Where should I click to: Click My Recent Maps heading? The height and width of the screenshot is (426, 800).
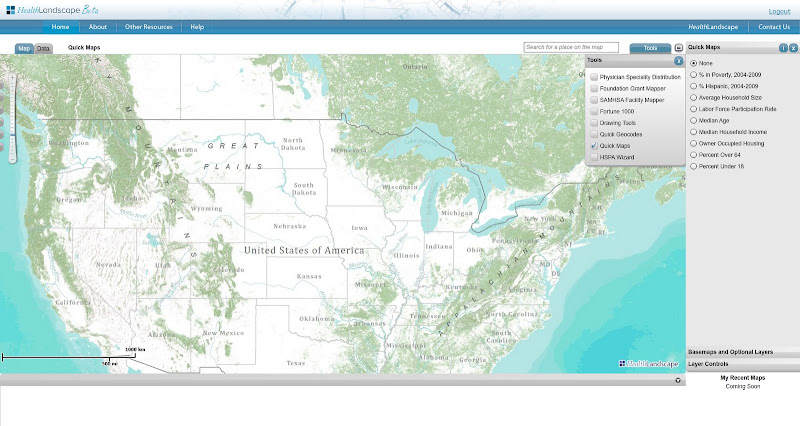click(x=742, y=378)
